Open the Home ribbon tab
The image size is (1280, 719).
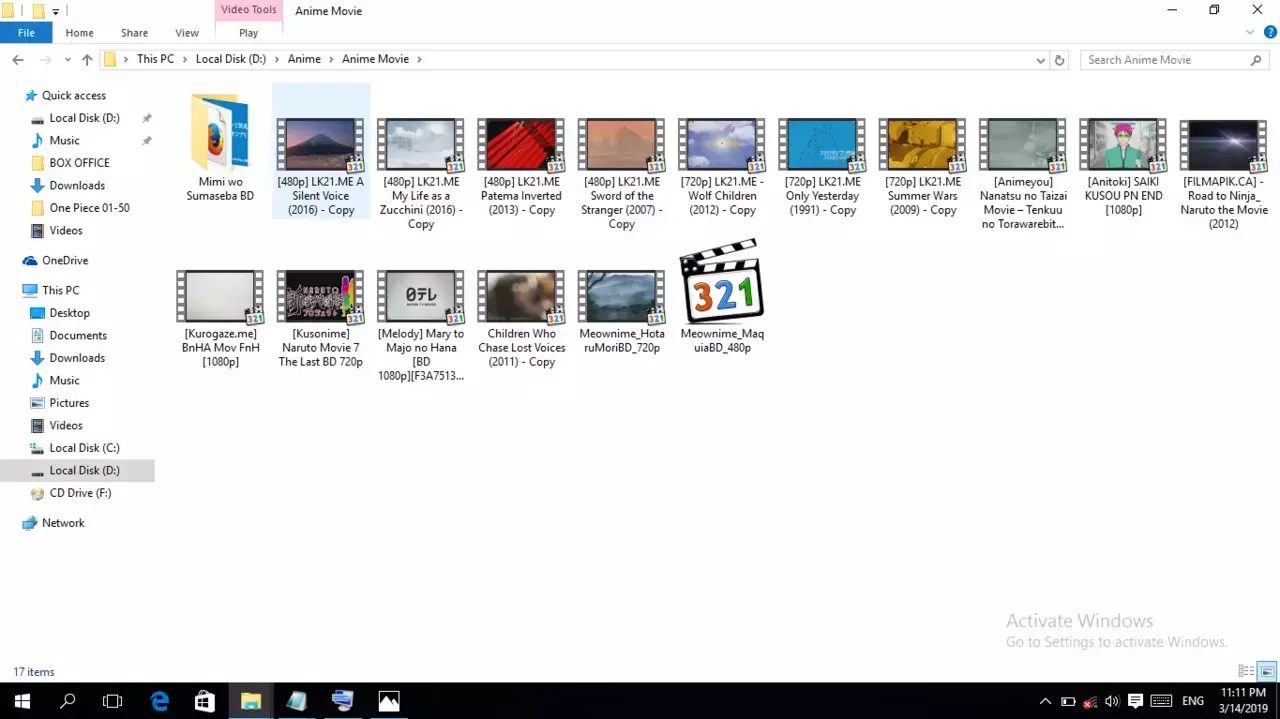click(79, 33)
